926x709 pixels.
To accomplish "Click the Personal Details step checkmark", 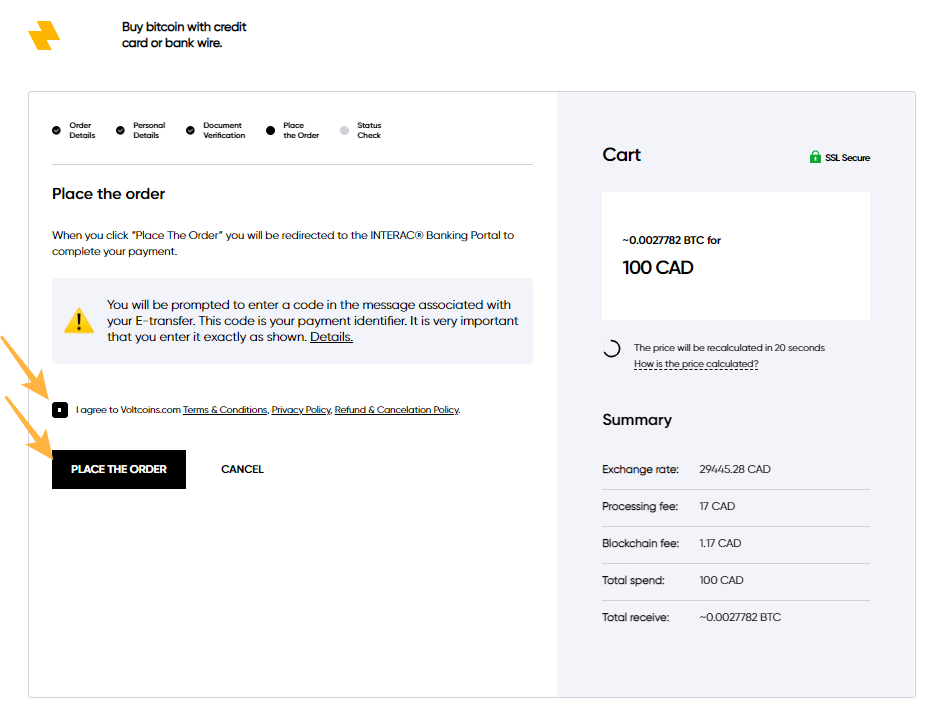I will (x=120, y=130).
